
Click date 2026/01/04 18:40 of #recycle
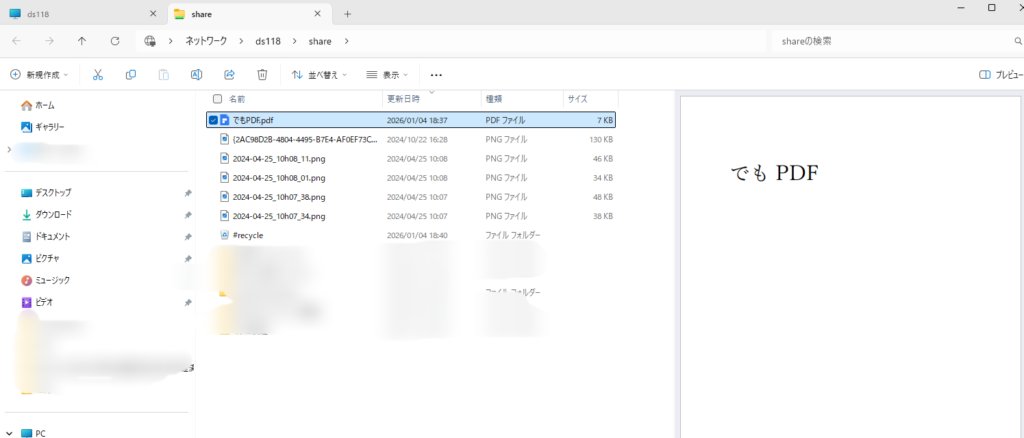(x=417, y=235)
